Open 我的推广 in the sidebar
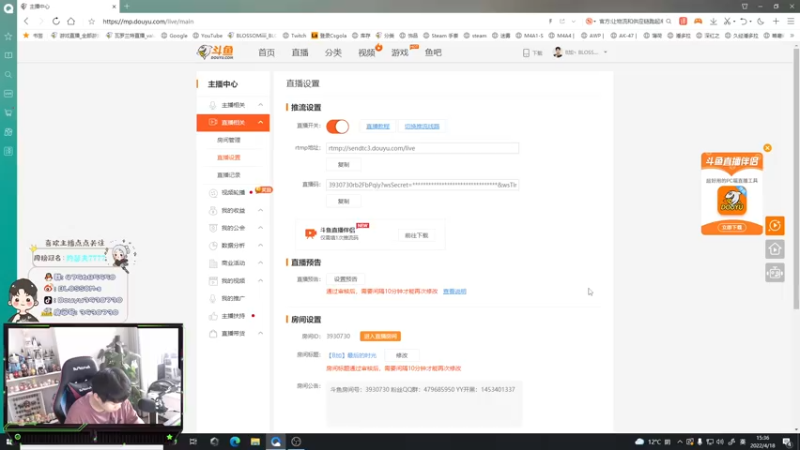 point(233,298)
